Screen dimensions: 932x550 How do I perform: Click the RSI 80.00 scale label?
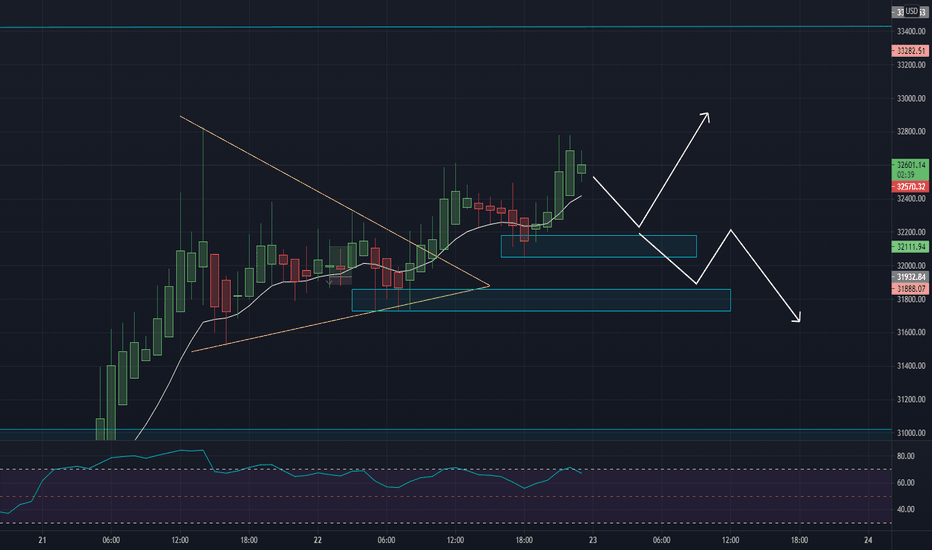905,456
